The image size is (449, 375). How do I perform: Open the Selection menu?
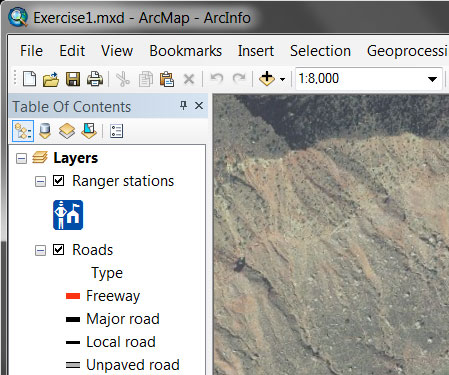(320, 51)
